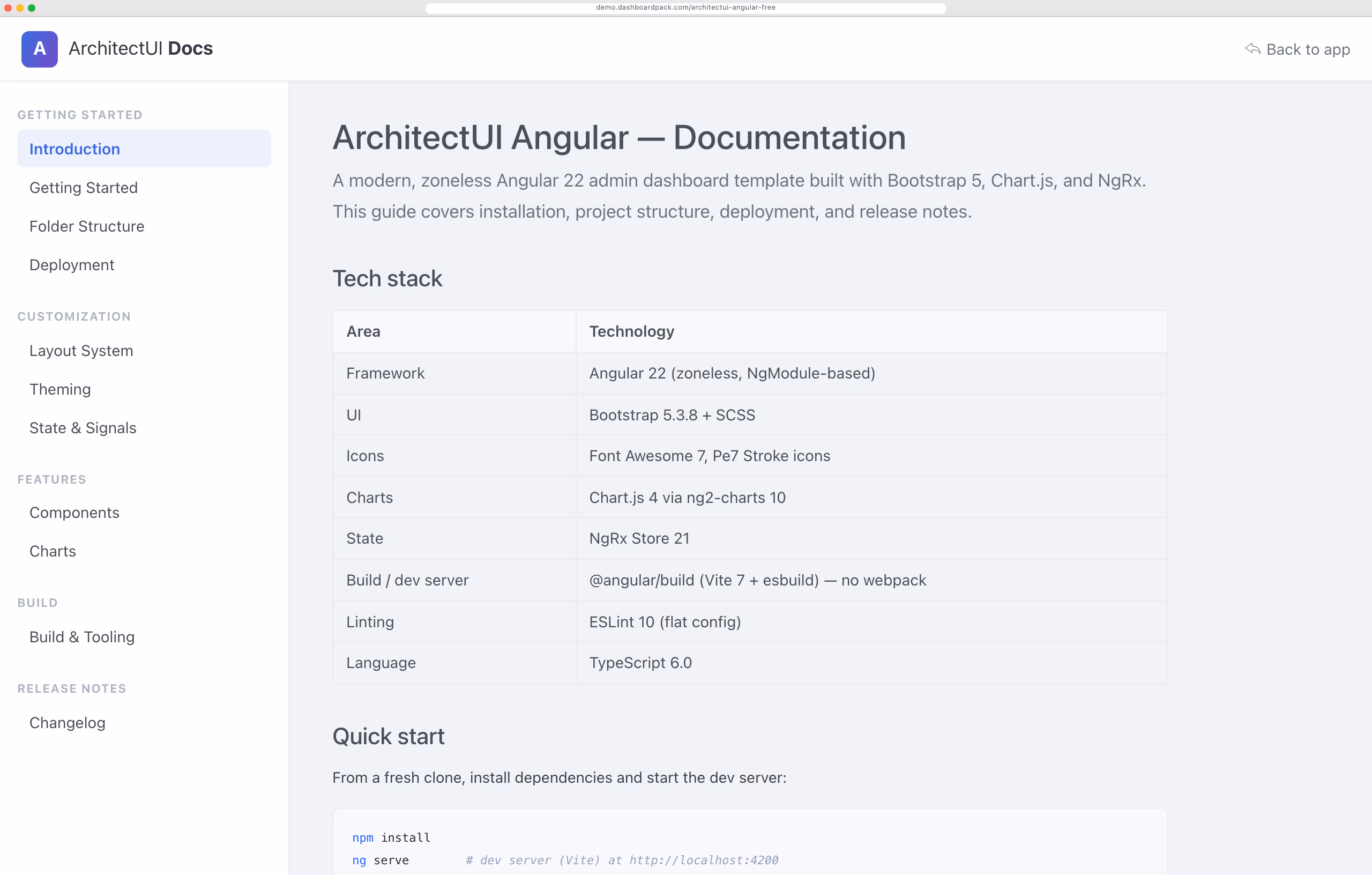Click the 'NgRx Store 21' cell
The image size is (1372, 875).
click(x=872, y=539)
